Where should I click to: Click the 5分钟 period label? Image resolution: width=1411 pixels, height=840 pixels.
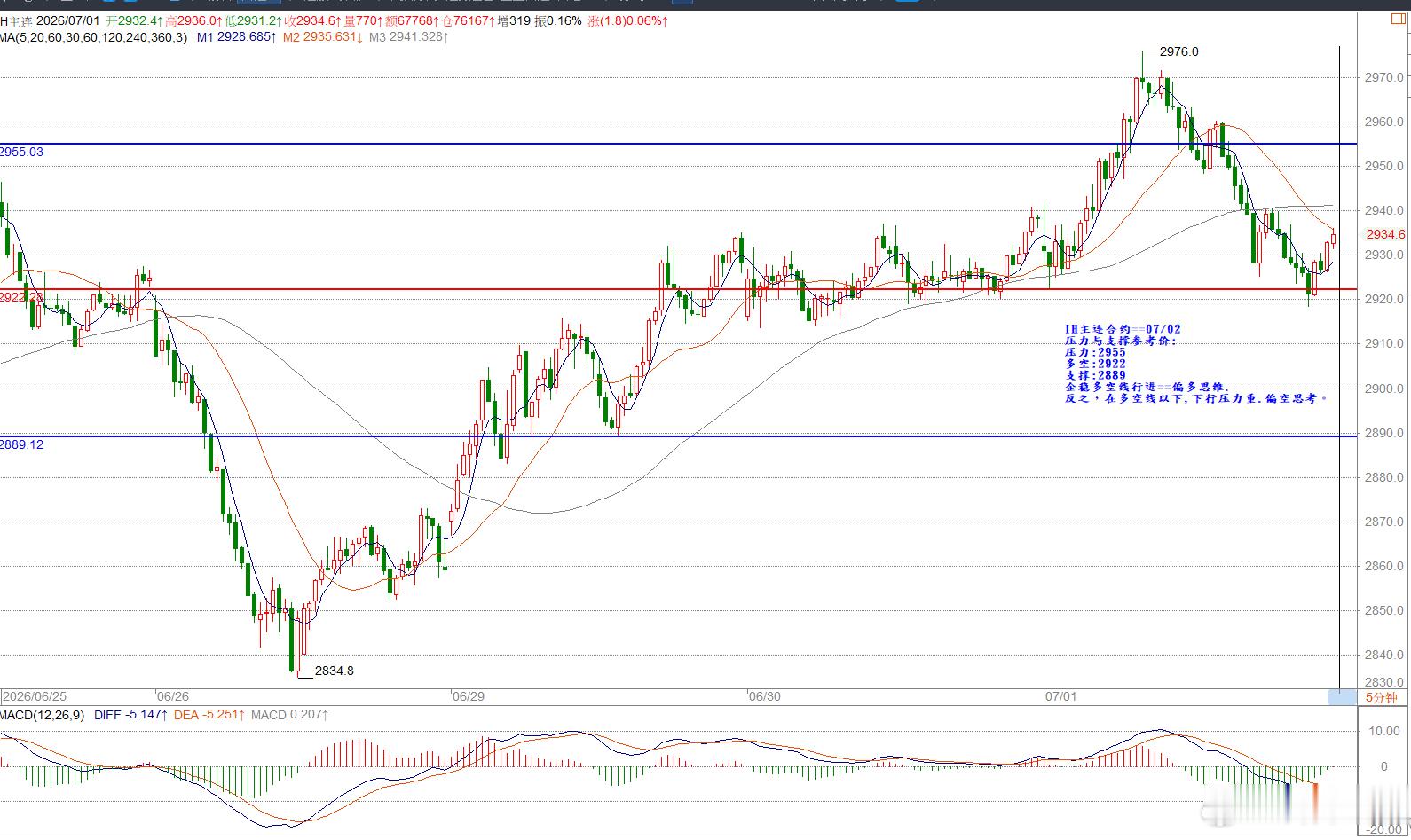tap(1381, 698)
